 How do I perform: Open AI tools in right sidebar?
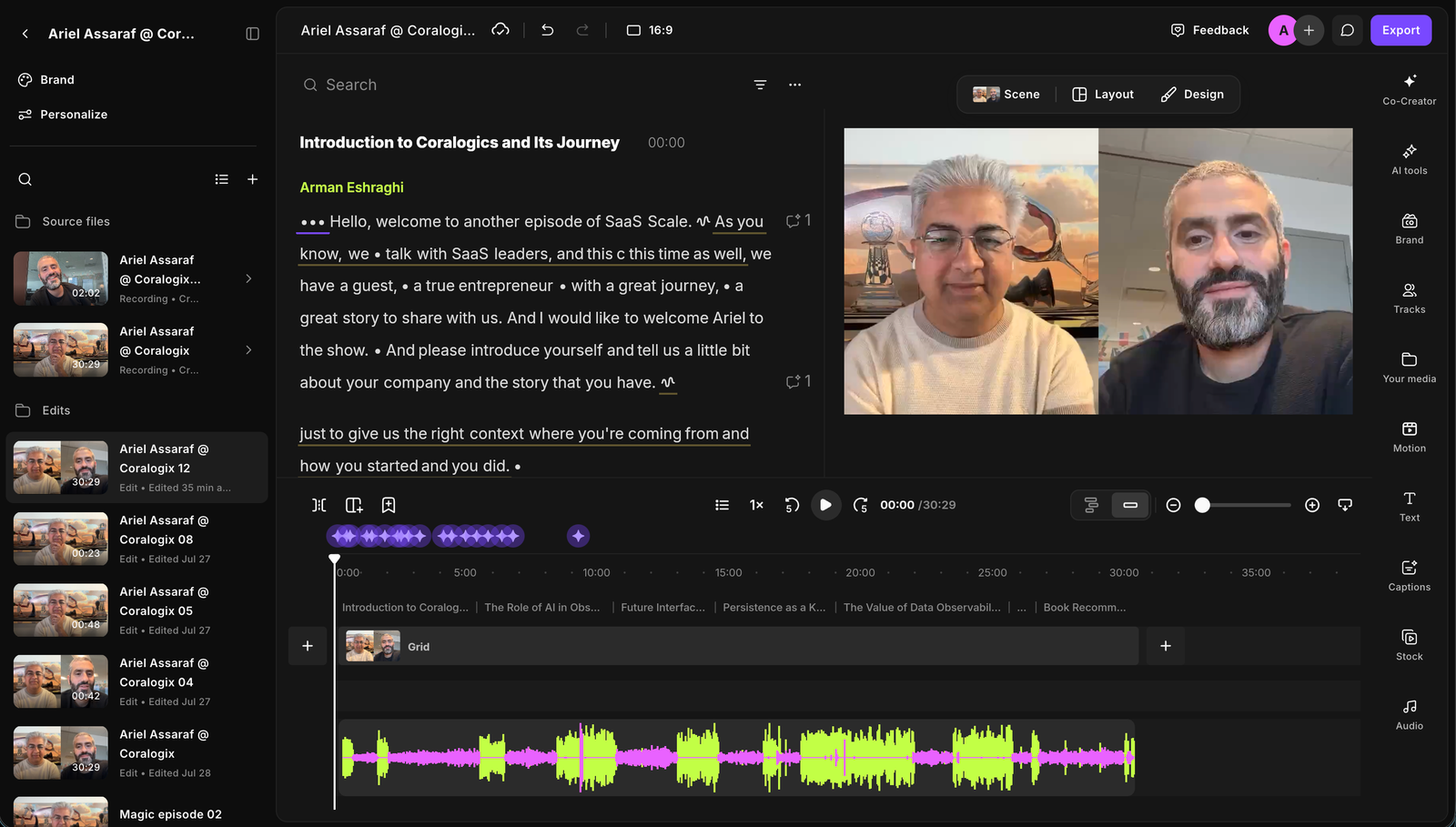[x=1409, y=159]
